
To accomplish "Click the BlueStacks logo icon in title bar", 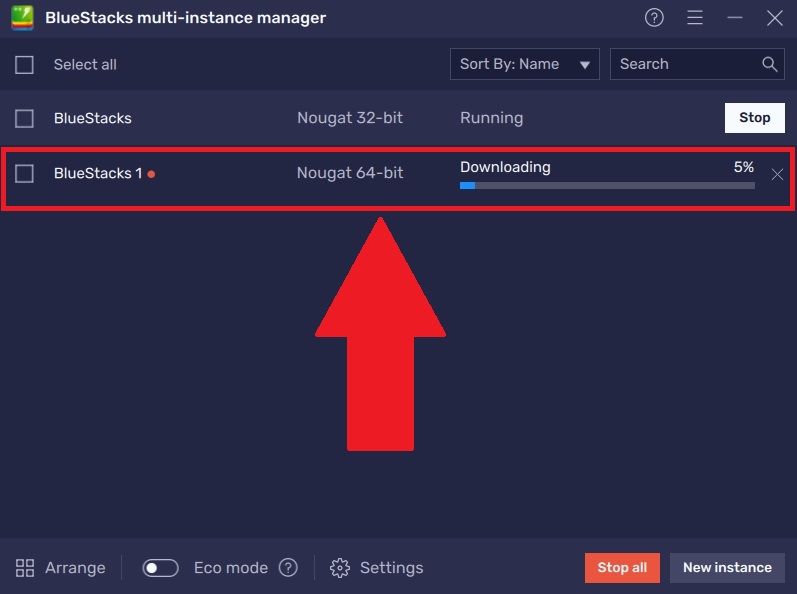I will tap(22, 18).
